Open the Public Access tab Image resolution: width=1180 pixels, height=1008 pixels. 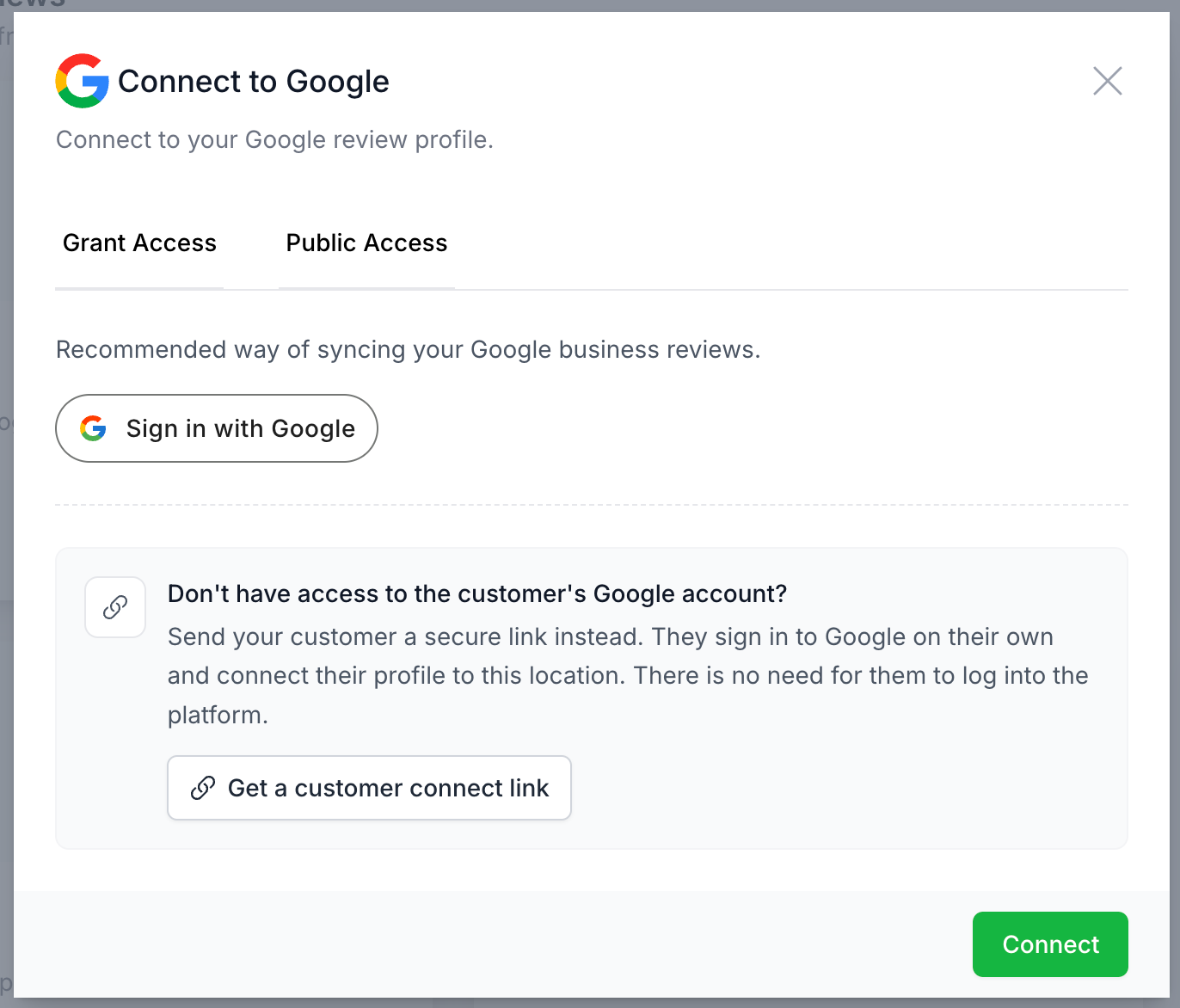366,243
